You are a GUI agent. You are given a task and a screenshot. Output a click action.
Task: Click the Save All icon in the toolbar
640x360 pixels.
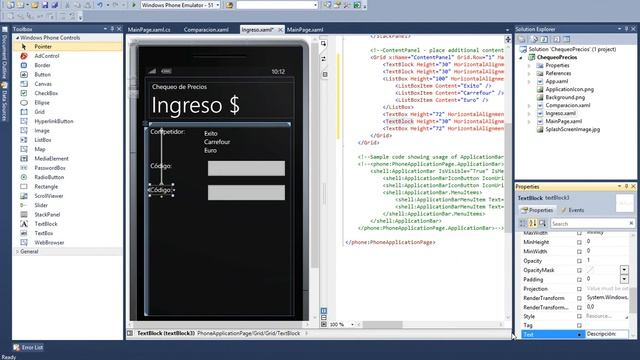pyautogui.click(x=54, y=5)
